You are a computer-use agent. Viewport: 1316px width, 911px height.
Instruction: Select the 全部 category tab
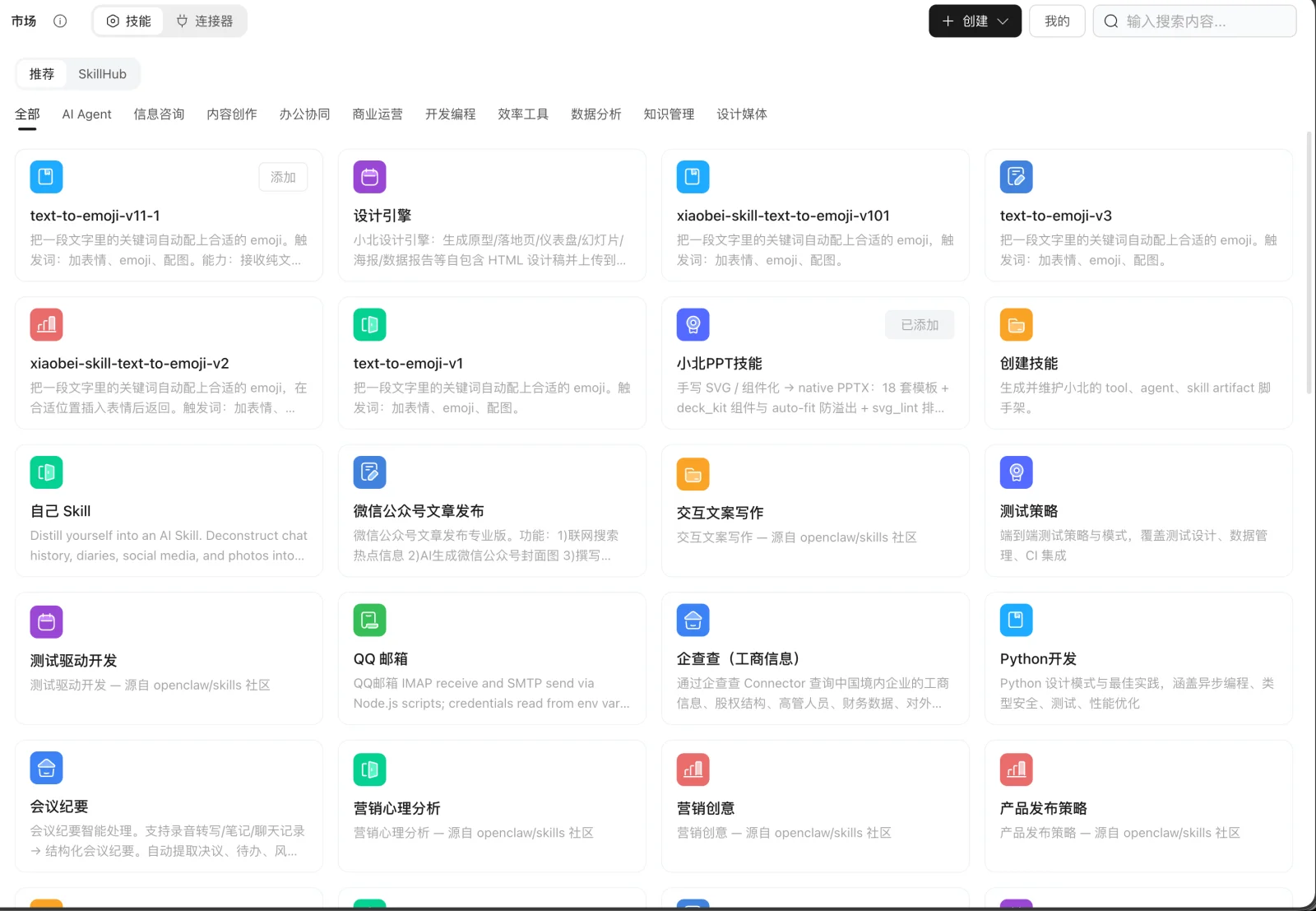click(27, 114)
